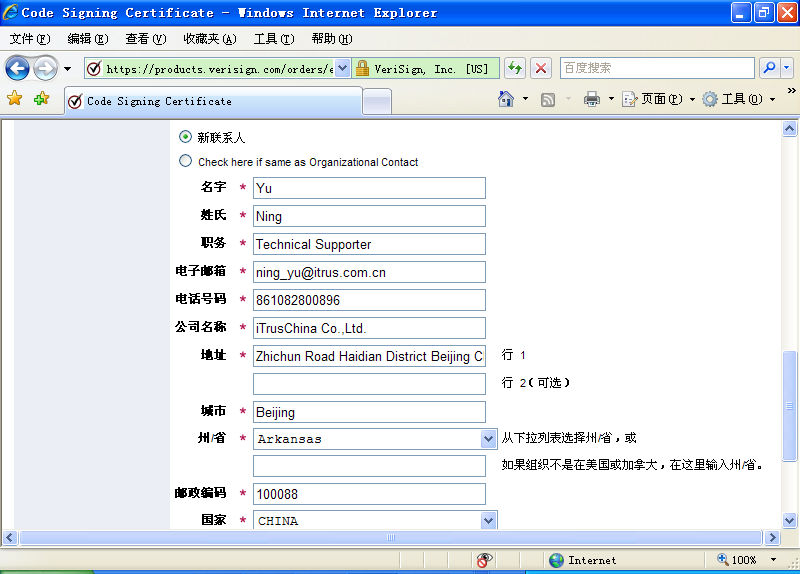Click the security lock icon by VeriSign

[x=362, y=68]
